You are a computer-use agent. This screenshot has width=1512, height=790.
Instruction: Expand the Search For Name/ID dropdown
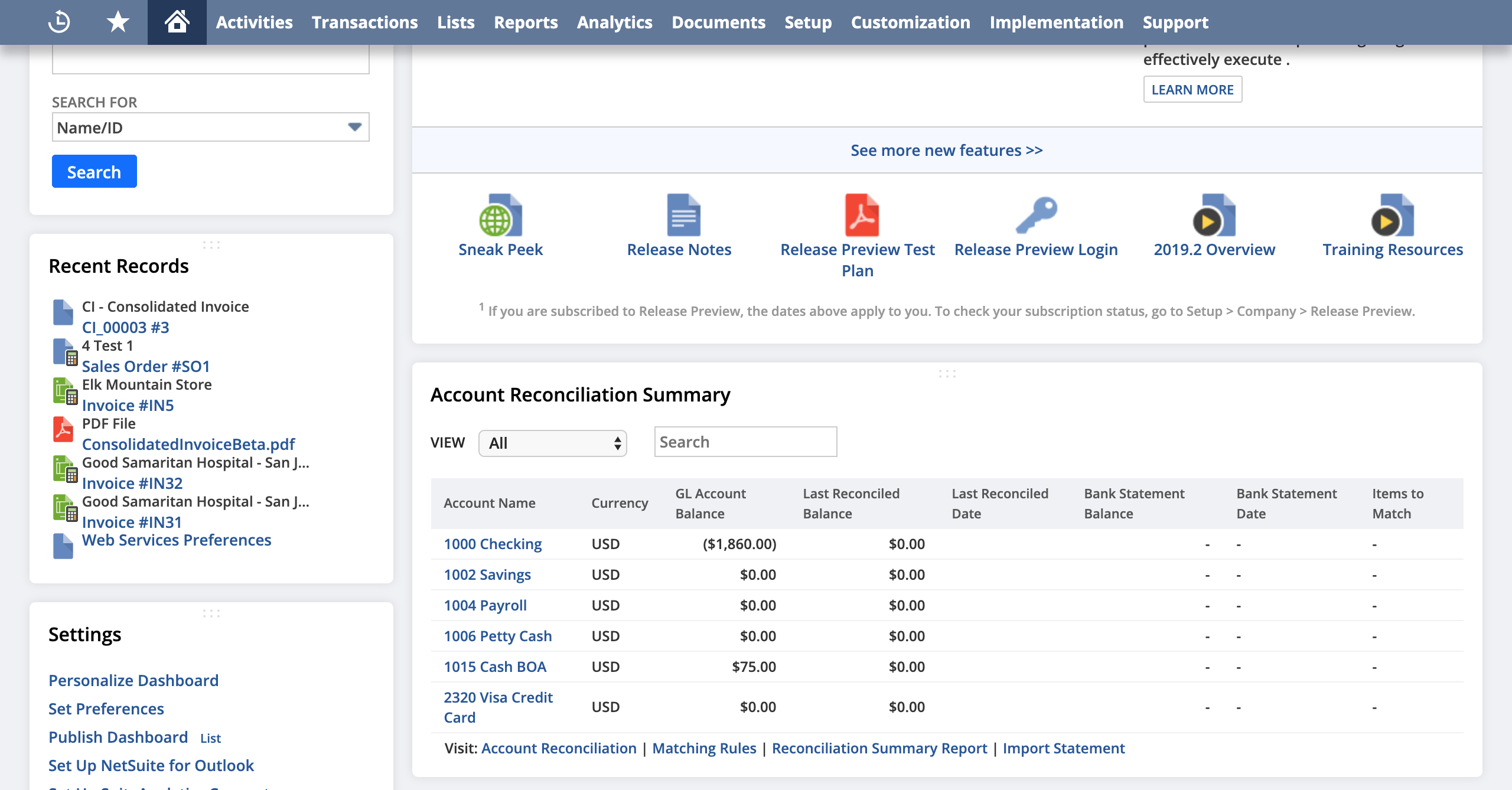point(211,128)
